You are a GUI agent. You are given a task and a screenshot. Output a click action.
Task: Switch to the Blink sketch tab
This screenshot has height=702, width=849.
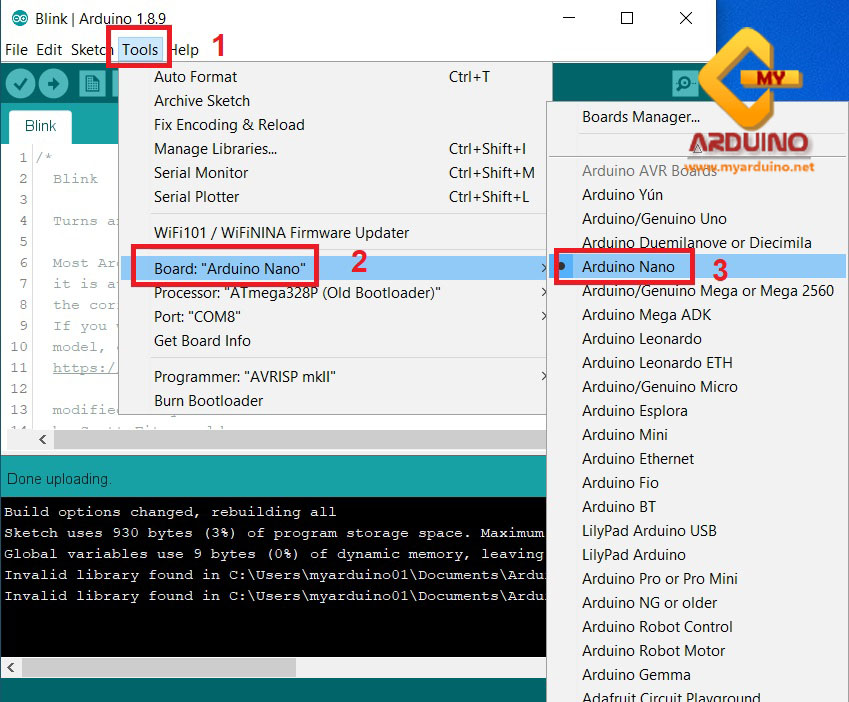[39, 126]
